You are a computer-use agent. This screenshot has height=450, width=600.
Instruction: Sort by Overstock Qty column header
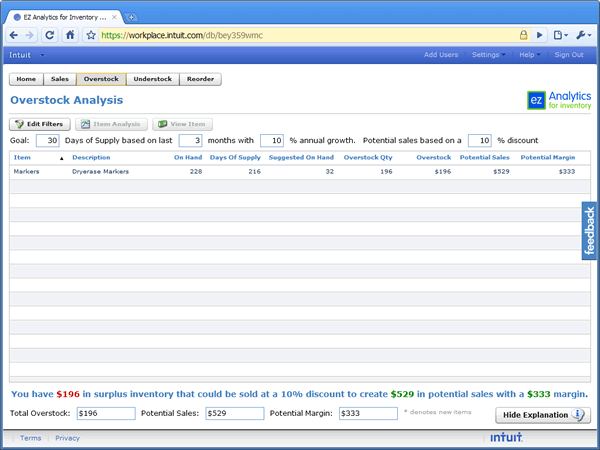[x=368, y=157]
